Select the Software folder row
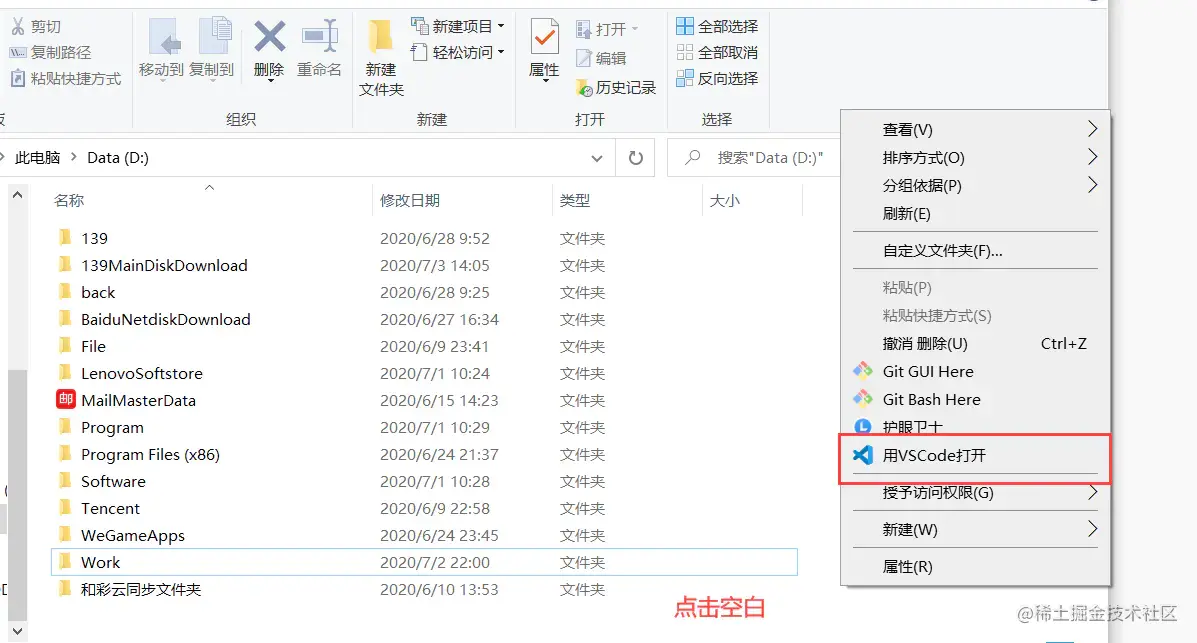The height and width of the screenshot is (643, 1197). (x=424, y=481)
